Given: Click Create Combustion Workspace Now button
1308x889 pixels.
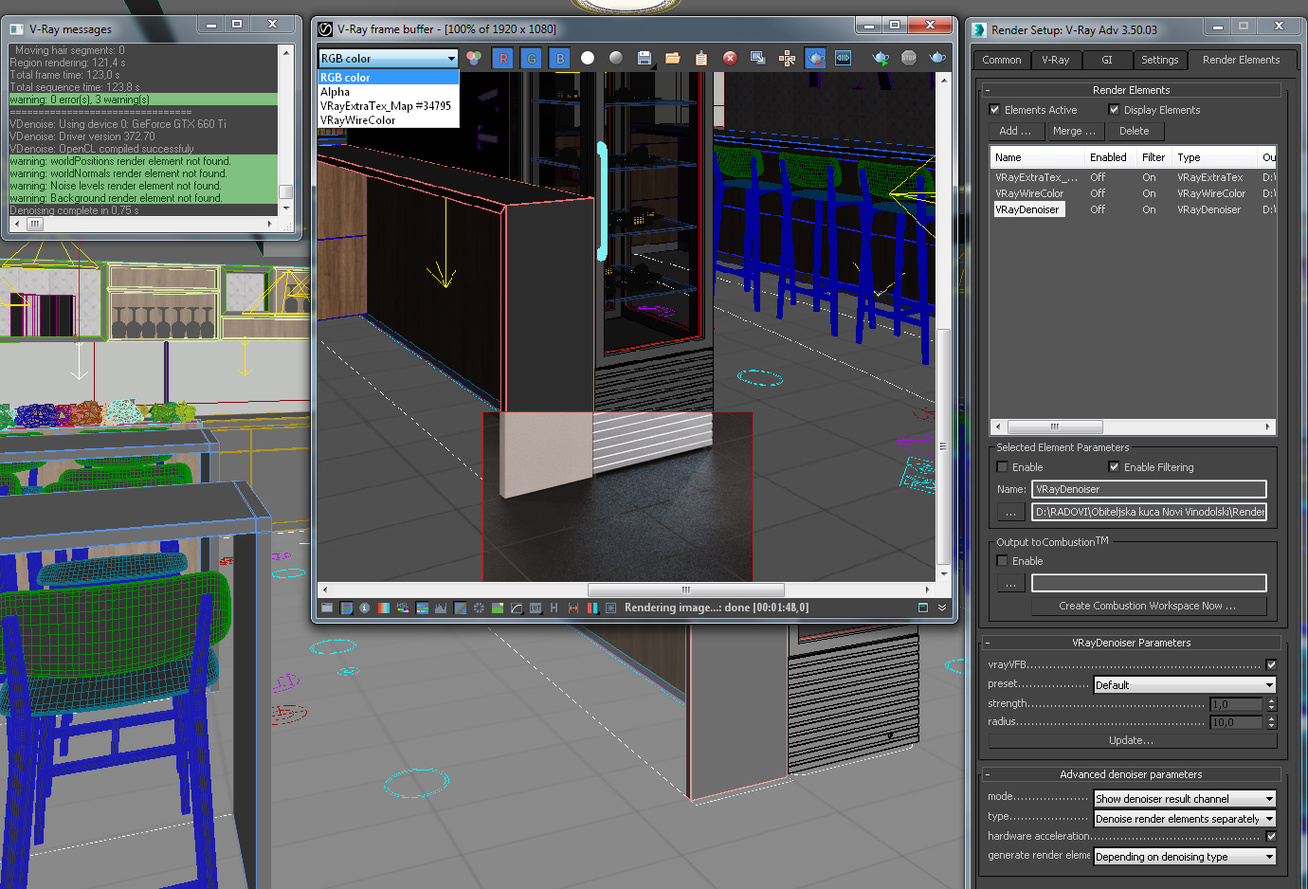Looking at the screenshot, I should tap(1148, 606).
